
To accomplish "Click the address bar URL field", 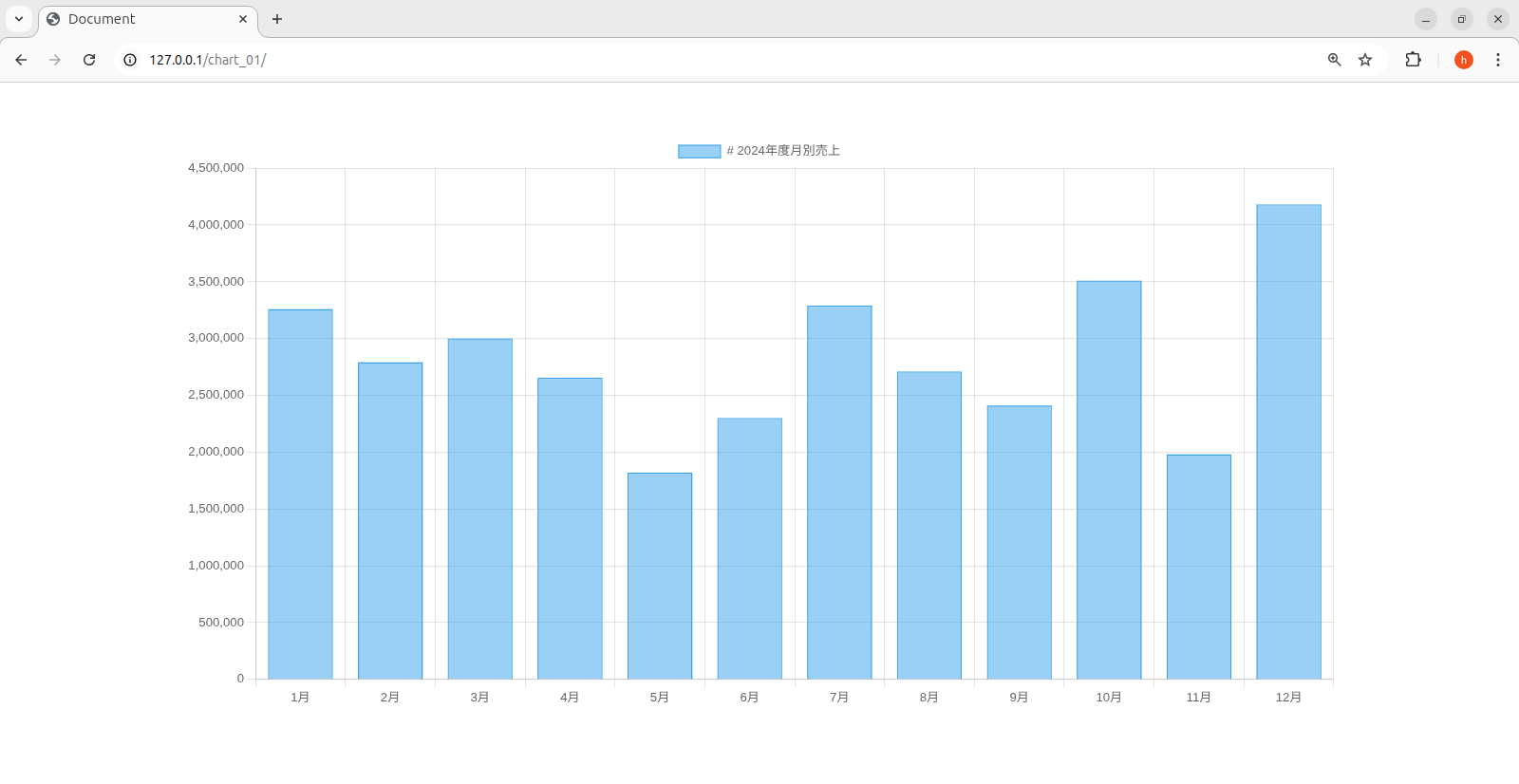I will [665, 60].
